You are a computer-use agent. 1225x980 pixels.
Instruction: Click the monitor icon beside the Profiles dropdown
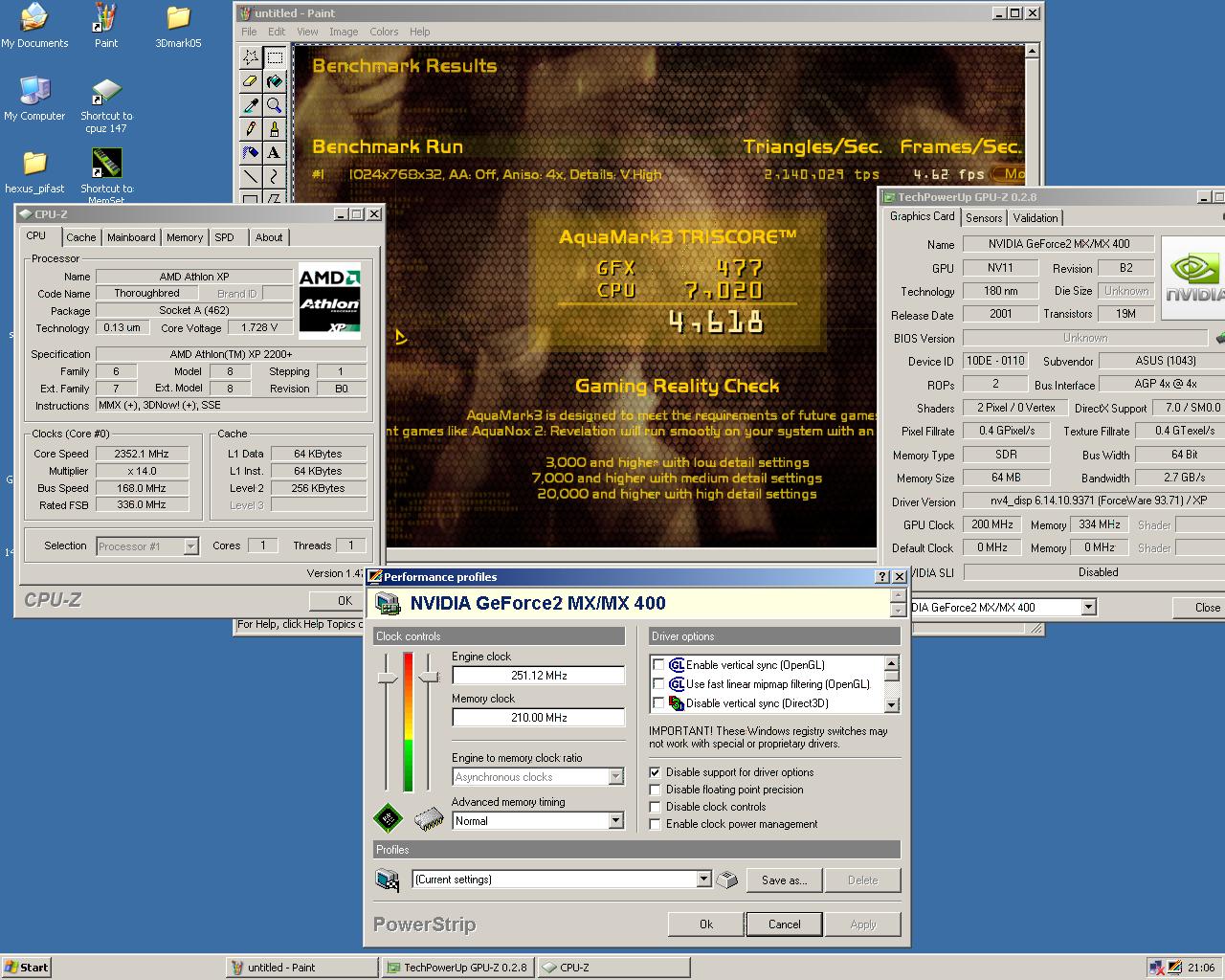point(388,880)
